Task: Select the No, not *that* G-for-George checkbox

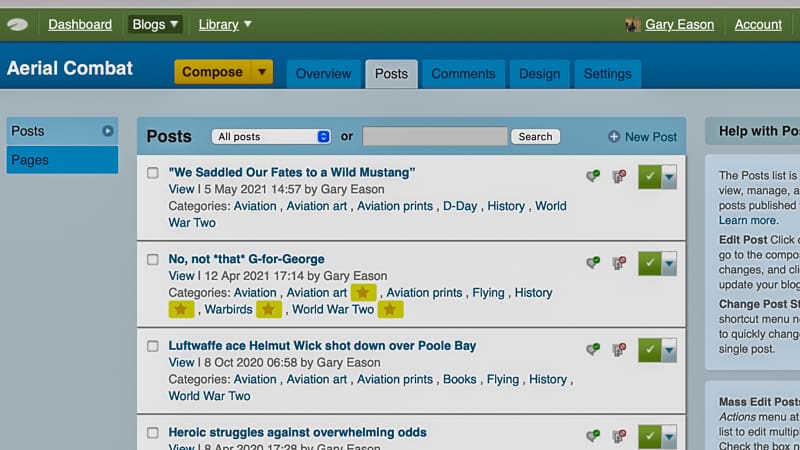Action: [153, 260]
